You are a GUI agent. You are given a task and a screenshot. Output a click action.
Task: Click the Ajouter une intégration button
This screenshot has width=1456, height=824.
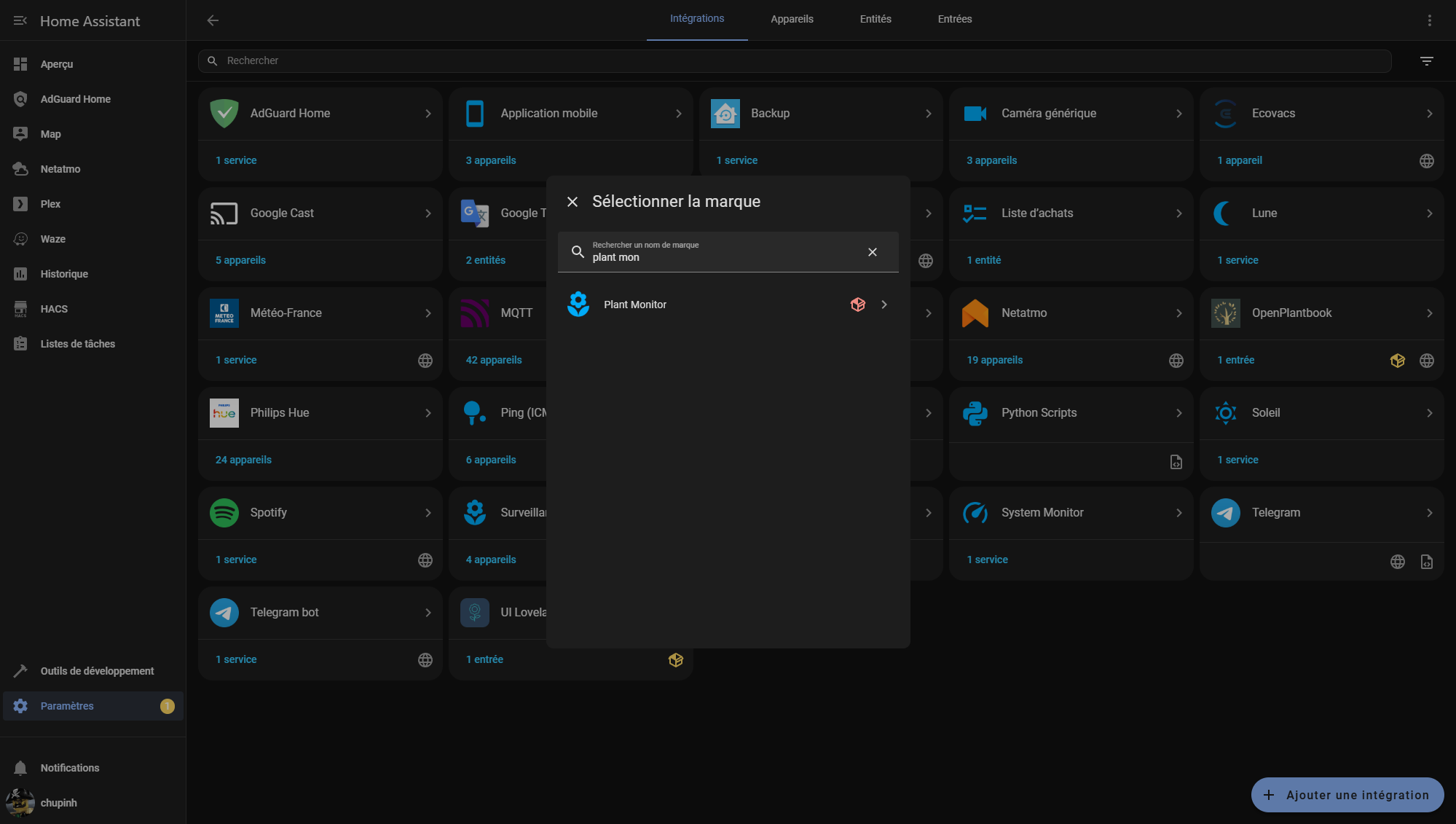coord(1347,795)
